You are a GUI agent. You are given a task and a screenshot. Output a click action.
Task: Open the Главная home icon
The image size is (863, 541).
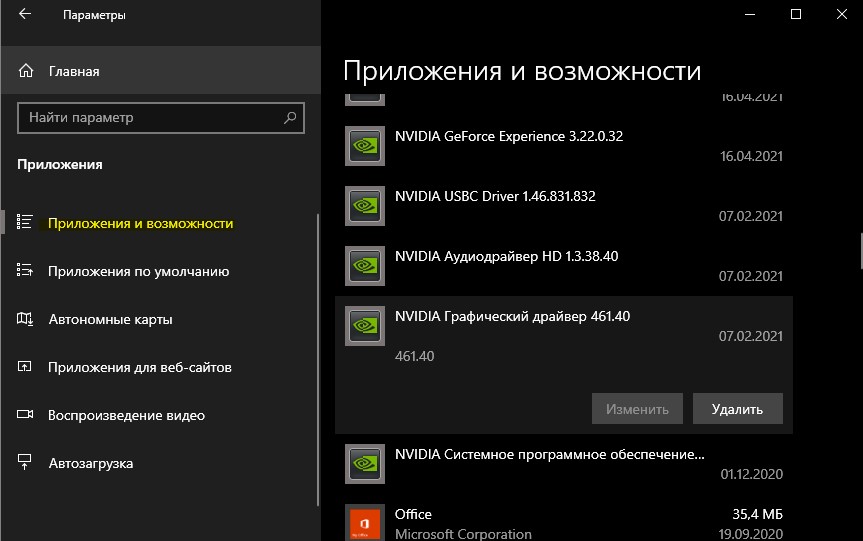point(26,71)
